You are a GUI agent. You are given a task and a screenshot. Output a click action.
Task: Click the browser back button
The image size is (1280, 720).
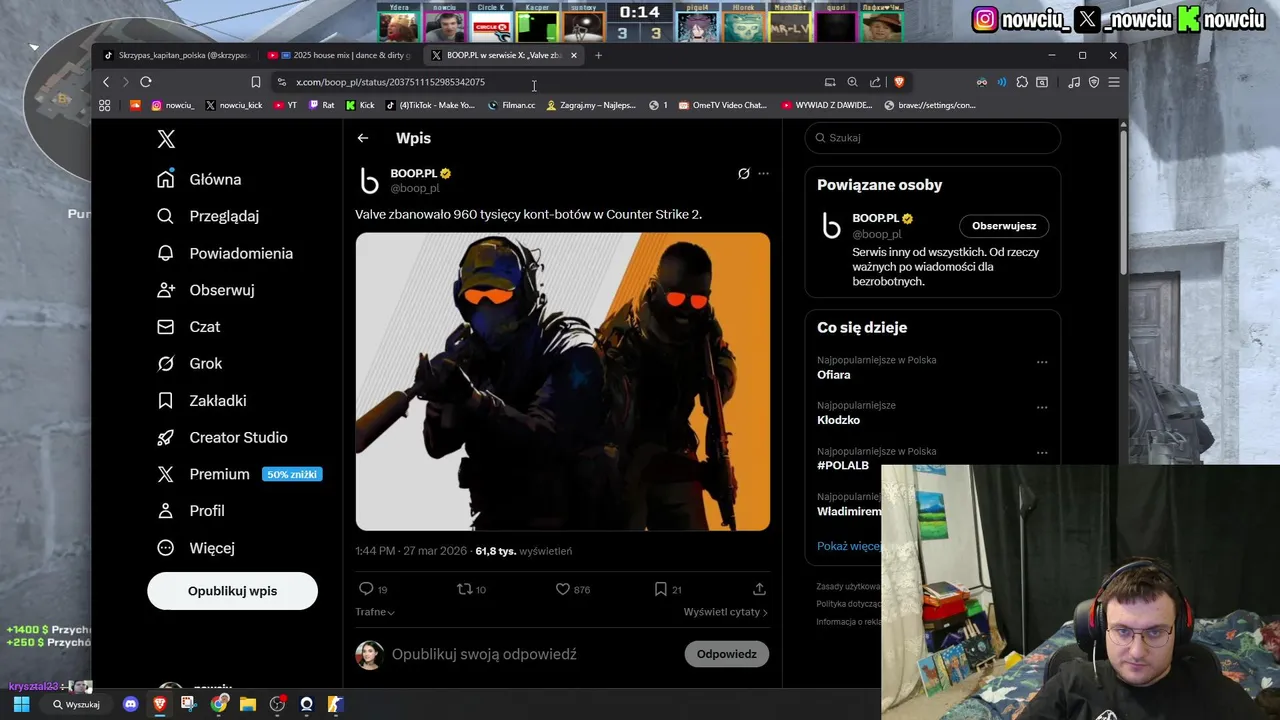point(106,82)
